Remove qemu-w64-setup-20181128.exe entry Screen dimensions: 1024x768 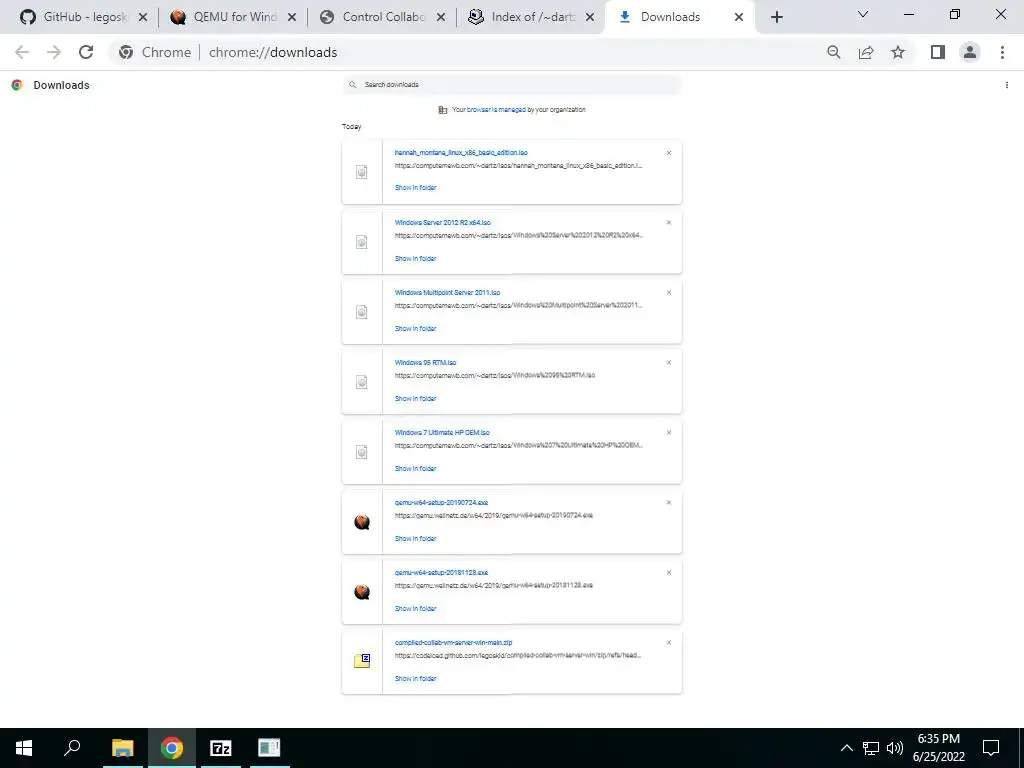tap(669, 573)
